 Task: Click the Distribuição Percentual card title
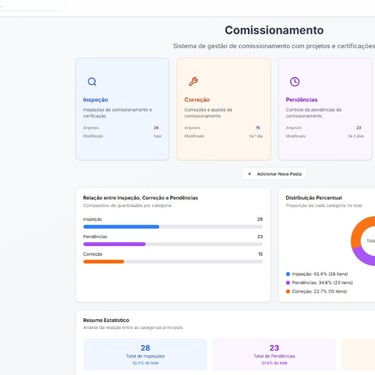click(314, 198)
